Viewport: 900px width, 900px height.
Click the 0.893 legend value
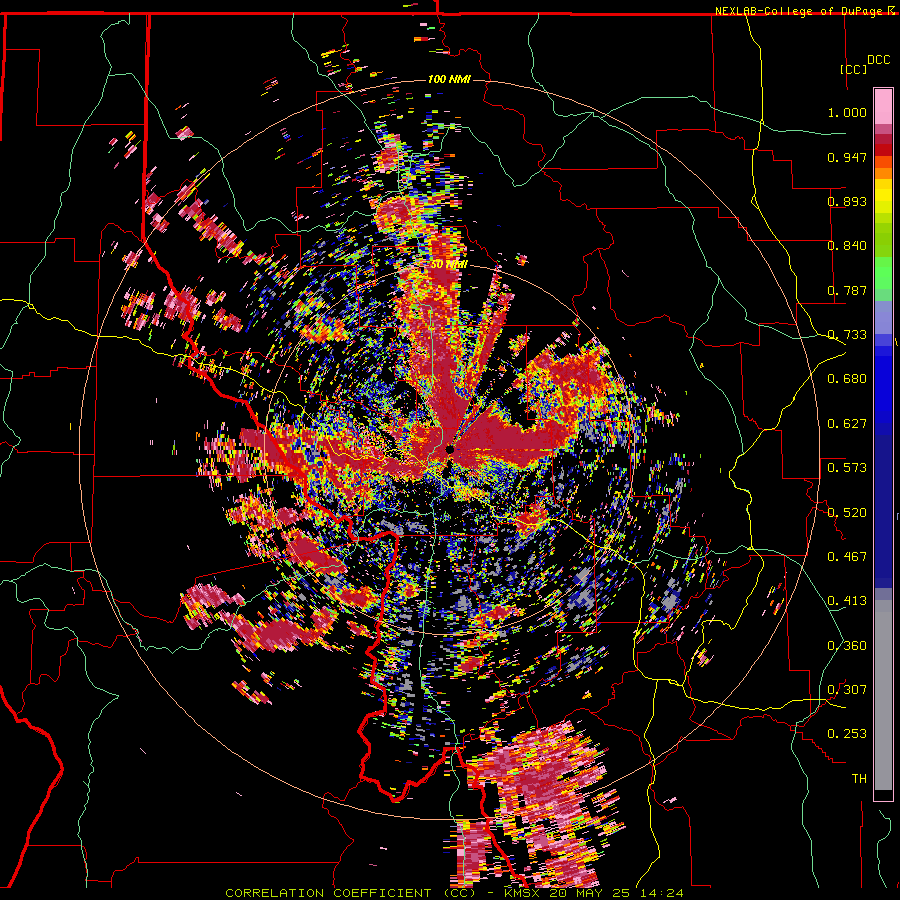pos(847,201)
